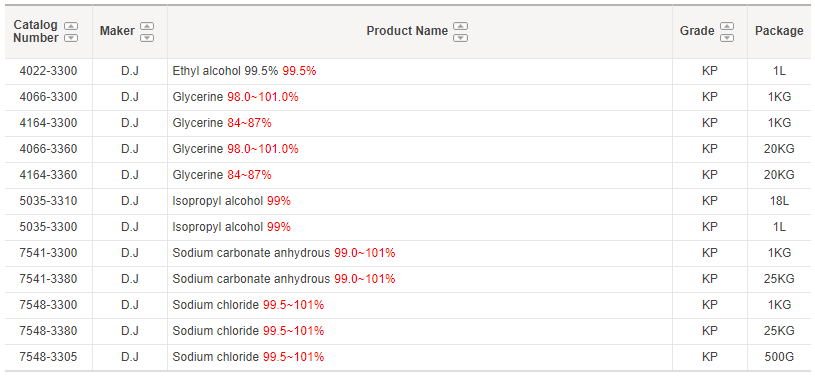The width and height of the screenshot is (815, 377).
Task: Sort Catalog Number ascending with up arrow
Action: tap(71, 25)
